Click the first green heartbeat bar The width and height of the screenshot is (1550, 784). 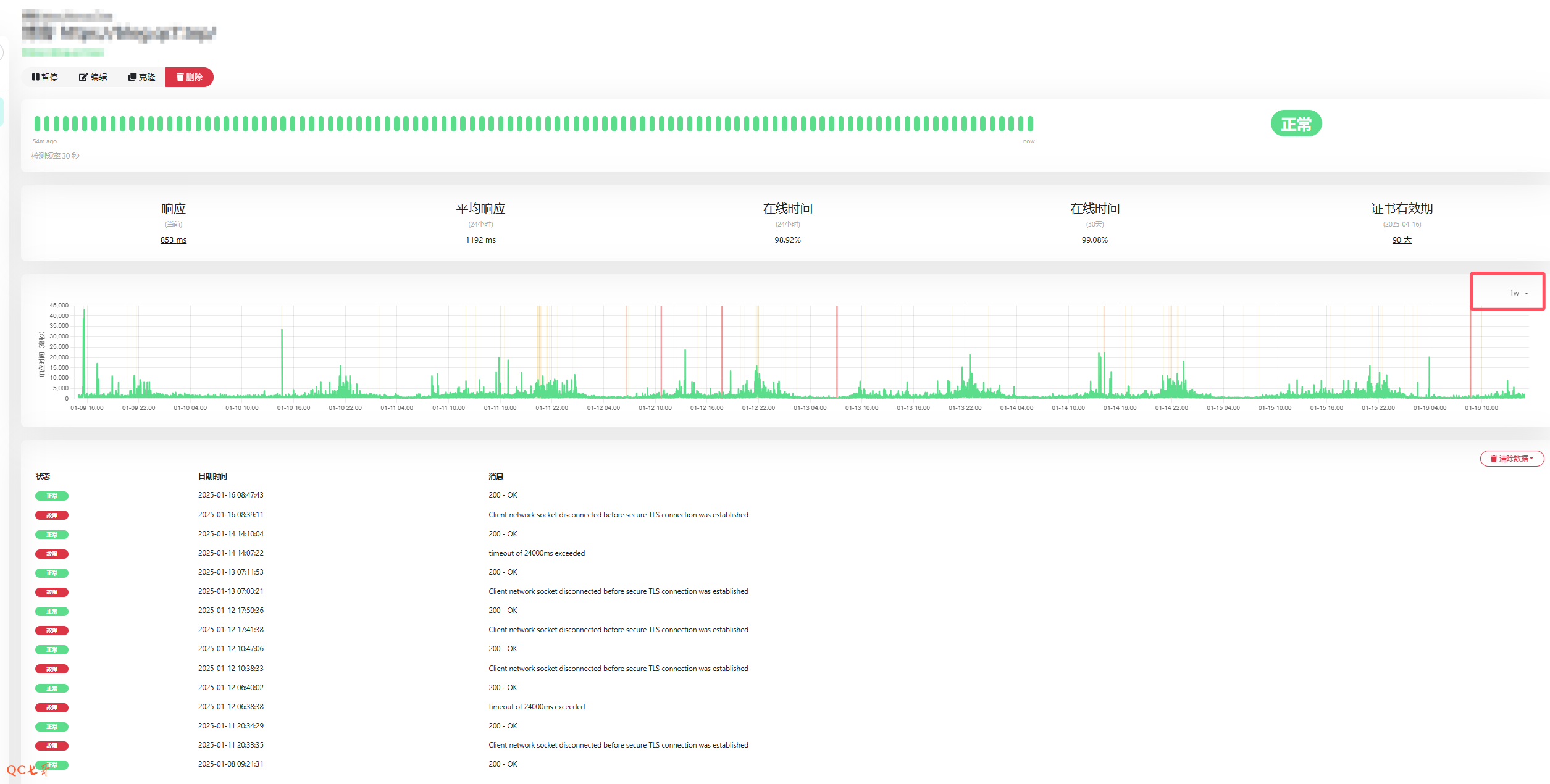coord(38,123)
